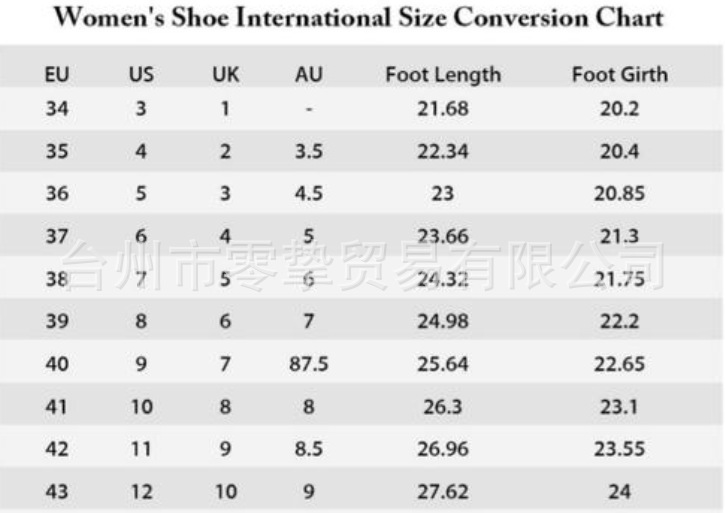This screenshot has height=513, width=725.
Task: Click the UK column header
Action: pos(225,75)
